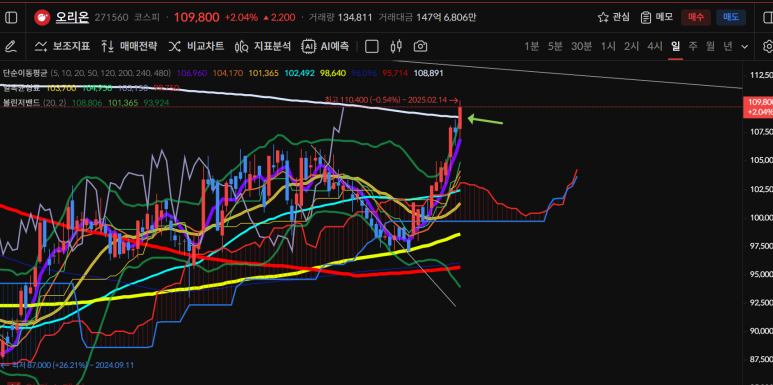Click trading volume value 134,811
The image size is (773, 385).
point(355,18)
